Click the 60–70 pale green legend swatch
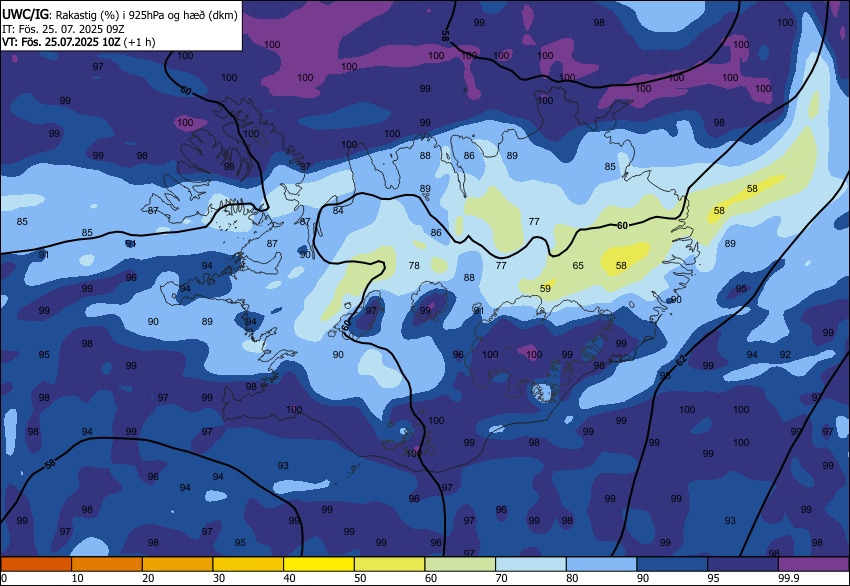 tap(460, 564)
